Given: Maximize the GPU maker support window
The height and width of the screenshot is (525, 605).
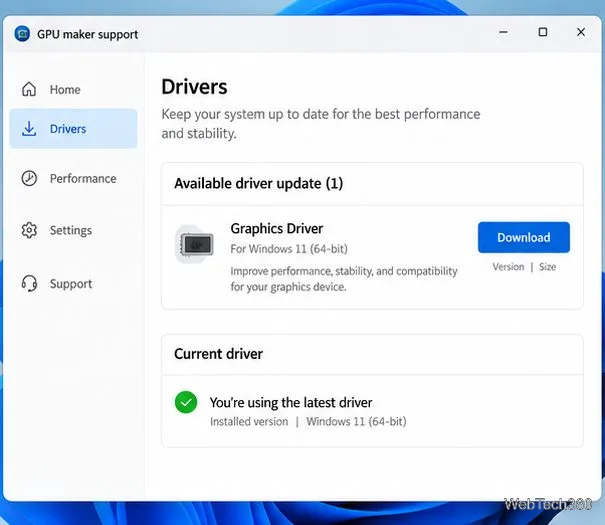Looking at the screenshot, I should click(542, 32).
